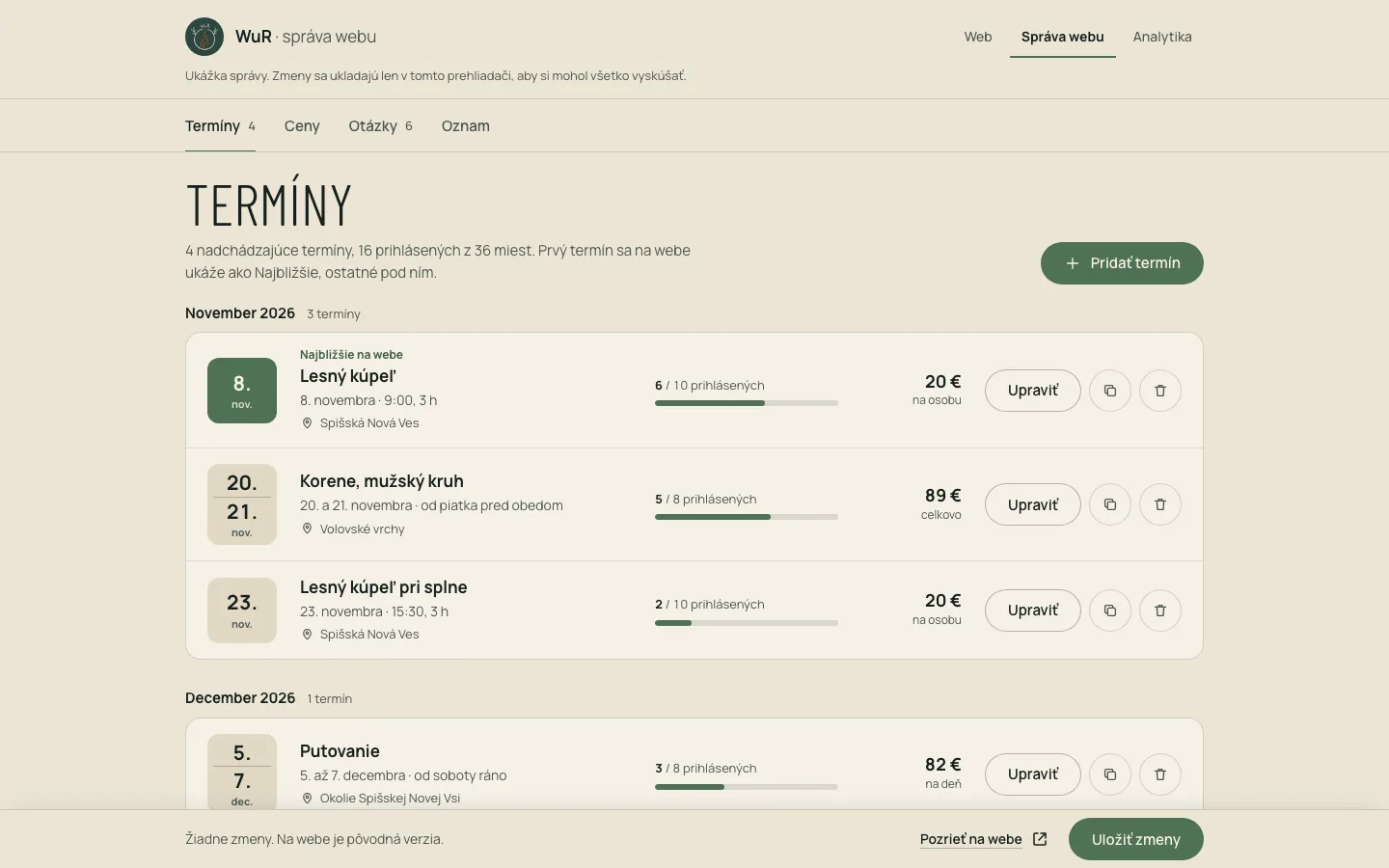Open the Web navigation item
This screenshot has width=1389, height=868.
pyautogui.click(x=978, y=37)
